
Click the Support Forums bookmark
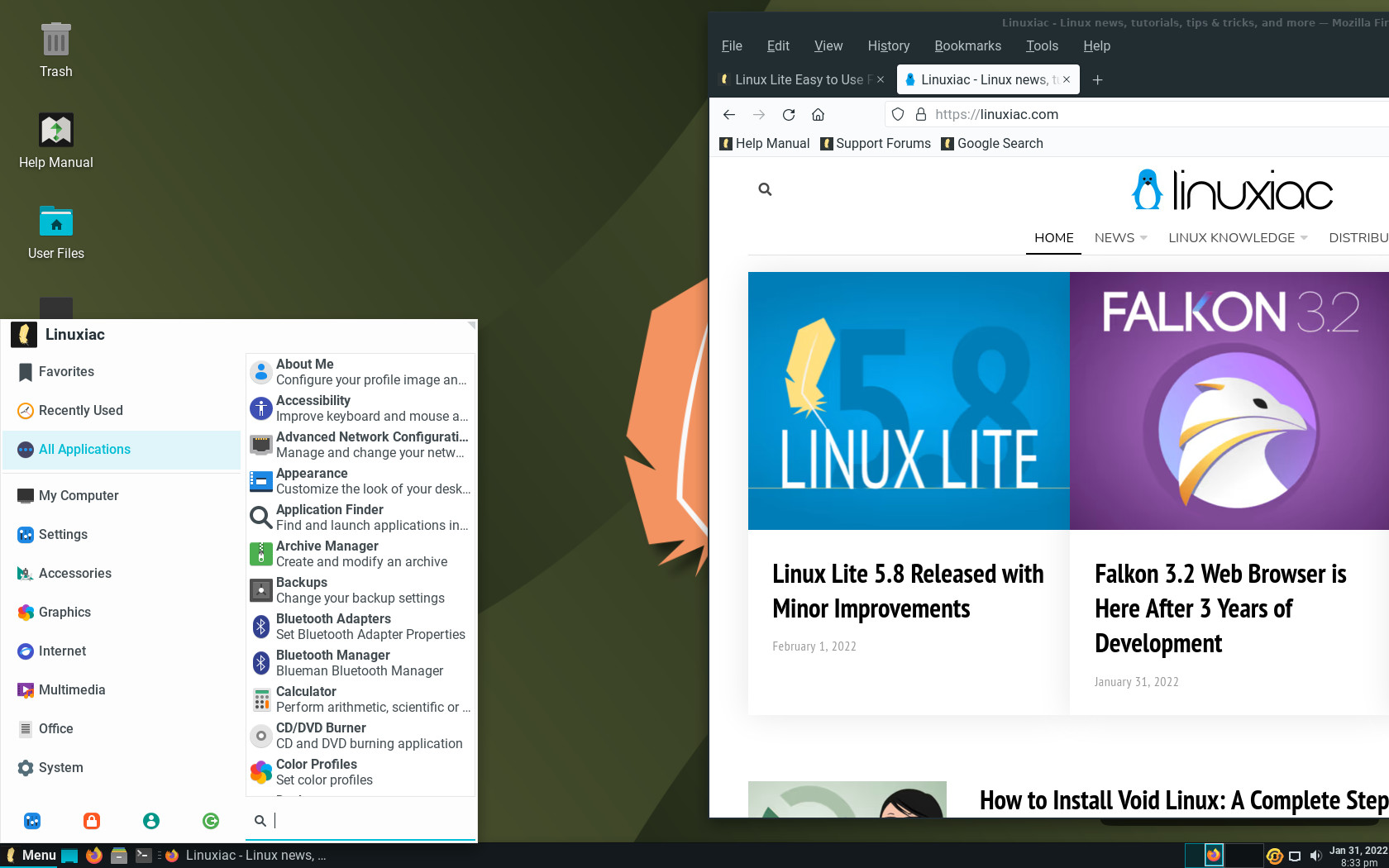coord(876,143)
